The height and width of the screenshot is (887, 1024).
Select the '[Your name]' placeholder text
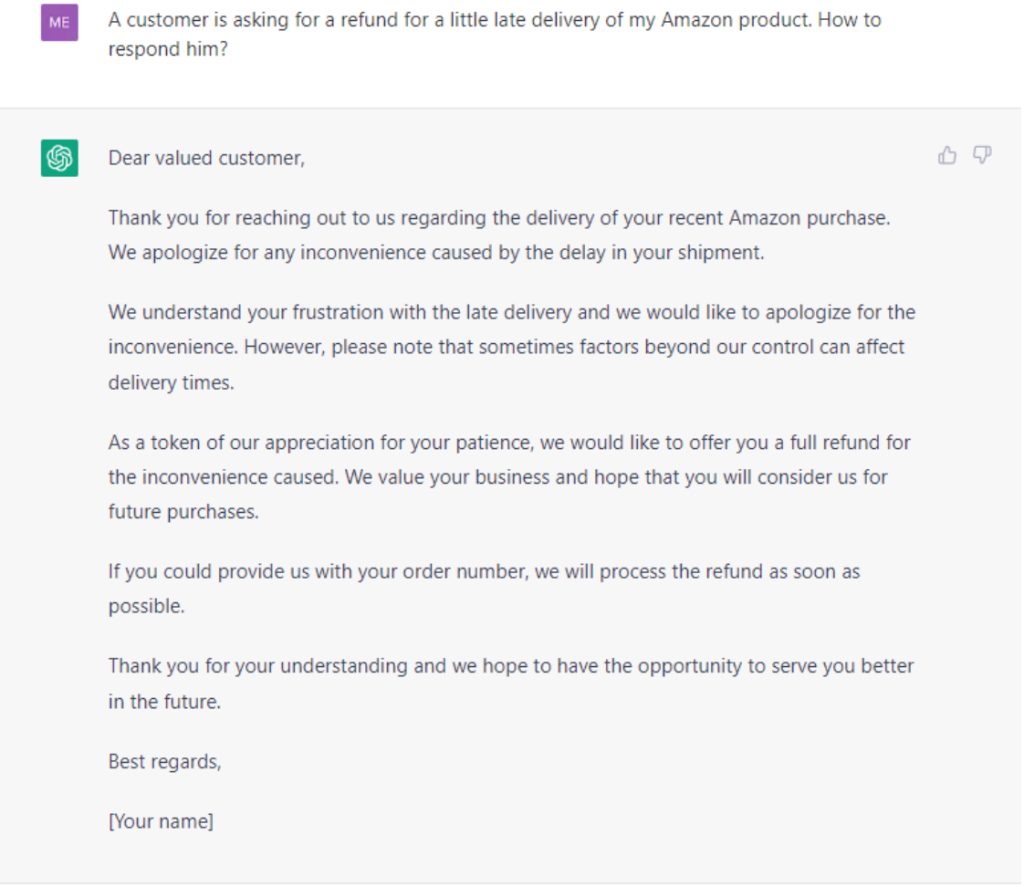pos(161,821)
